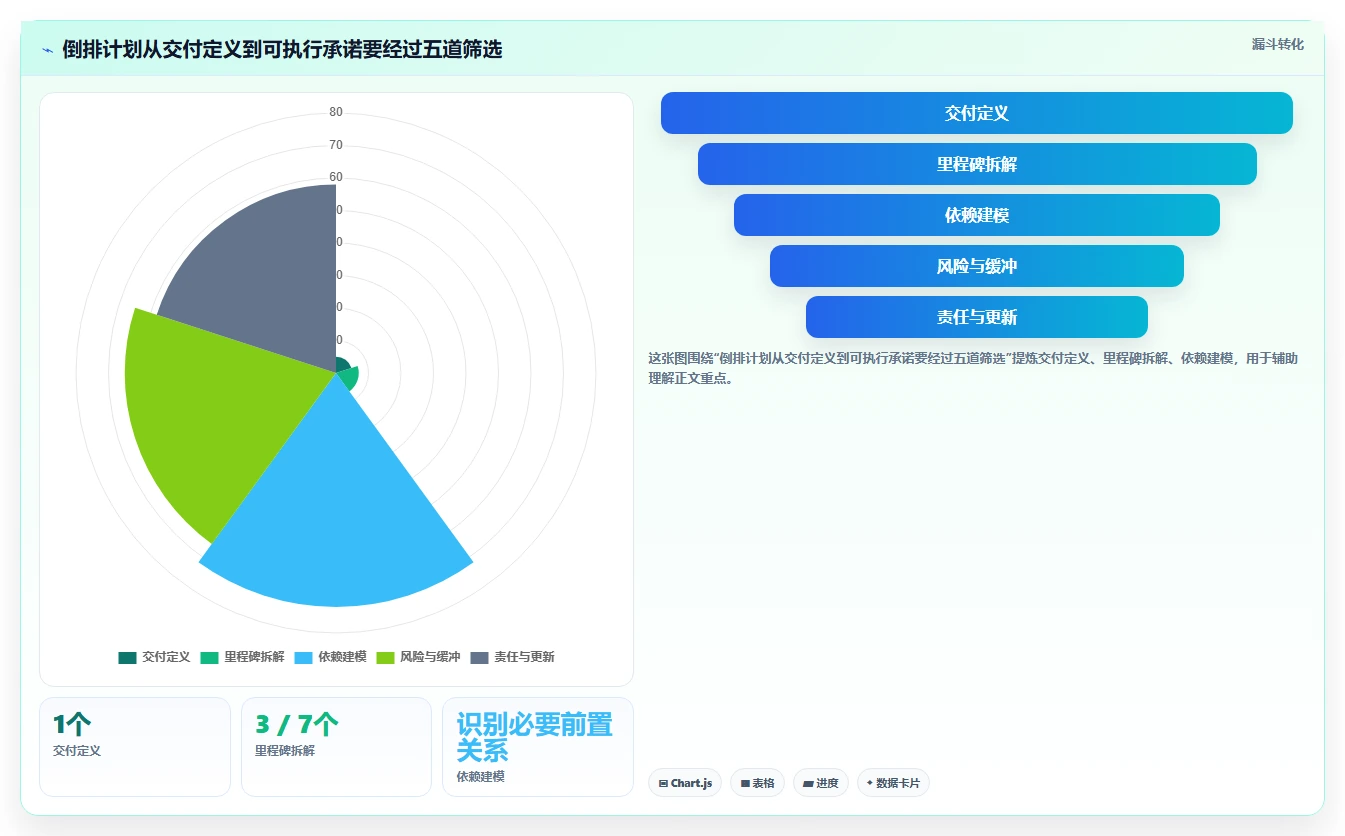Click the 交付定义 funnel bar
This screenshot has height=836, width=1345.
[977, 113]
